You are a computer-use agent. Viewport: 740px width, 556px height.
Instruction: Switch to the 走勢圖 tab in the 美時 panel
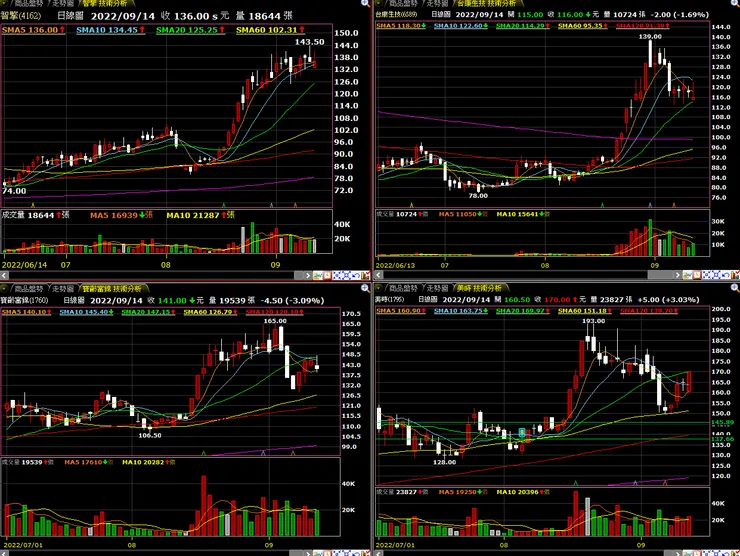coord(437,288)
